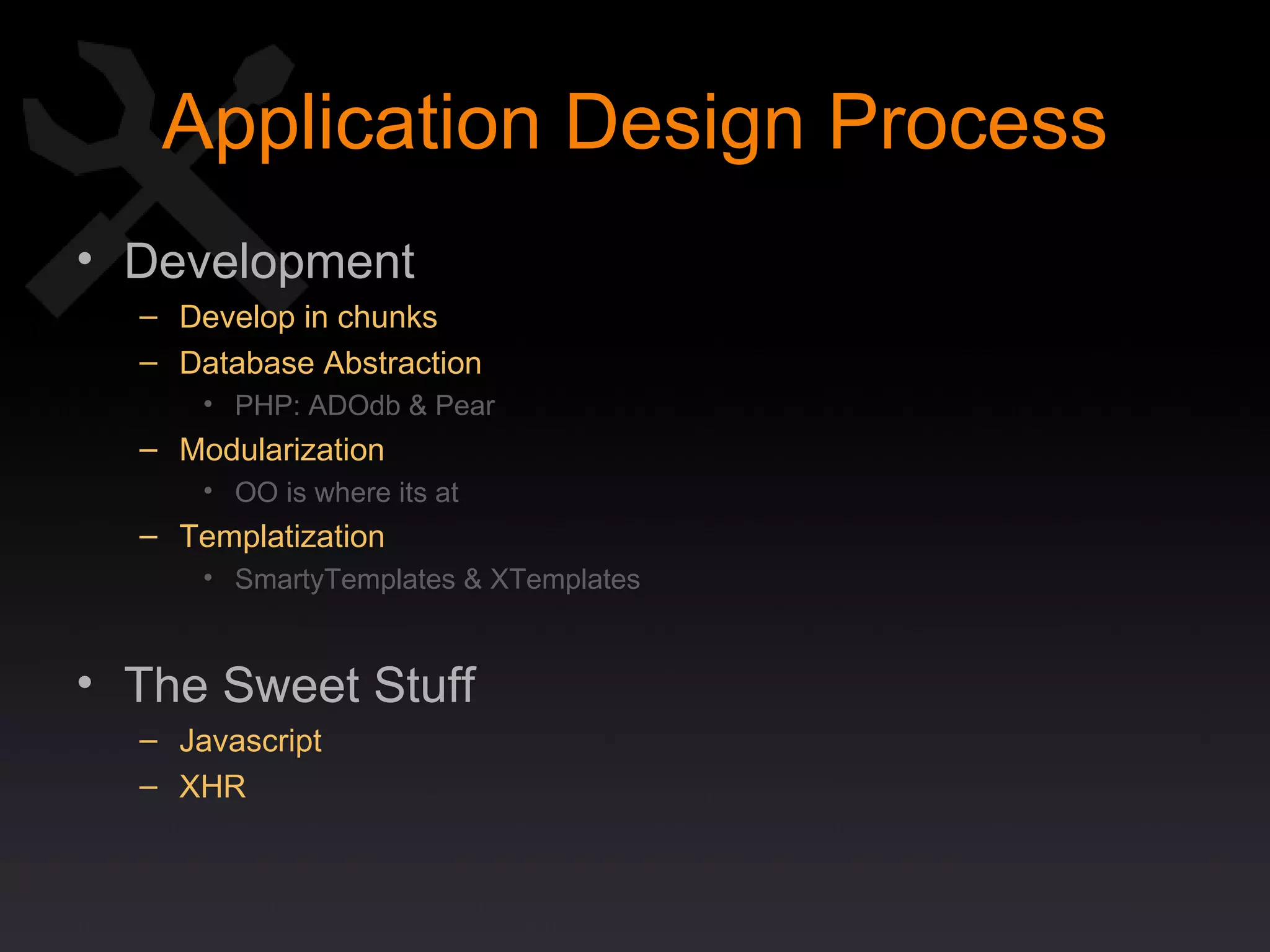This screenshot has height=952, width=1270.
Task: Click the dash before Javascript
Action: pos(148,741)
